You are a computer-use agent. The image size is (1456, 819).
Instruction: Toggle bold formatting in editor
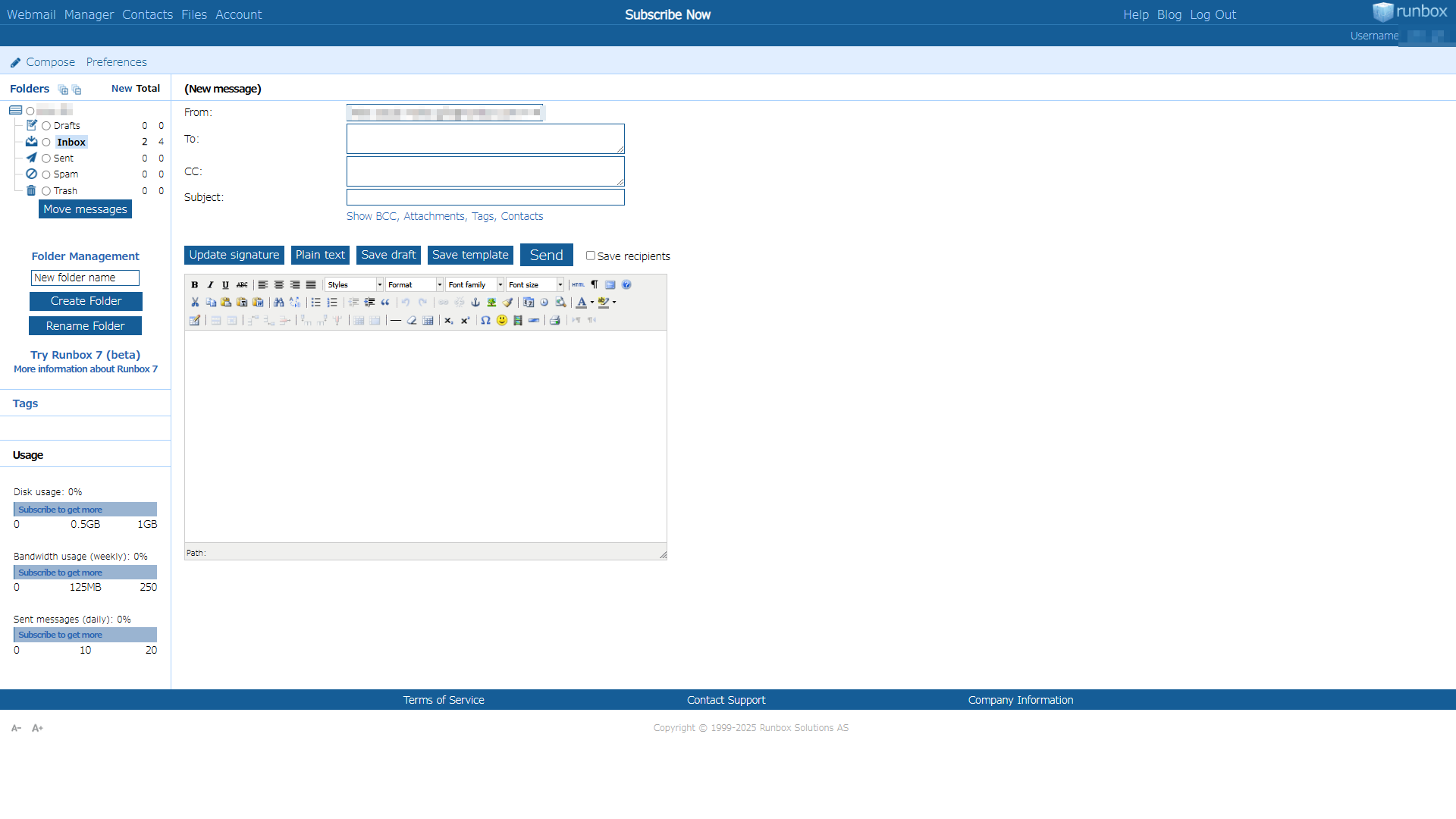tap(195, 285)
